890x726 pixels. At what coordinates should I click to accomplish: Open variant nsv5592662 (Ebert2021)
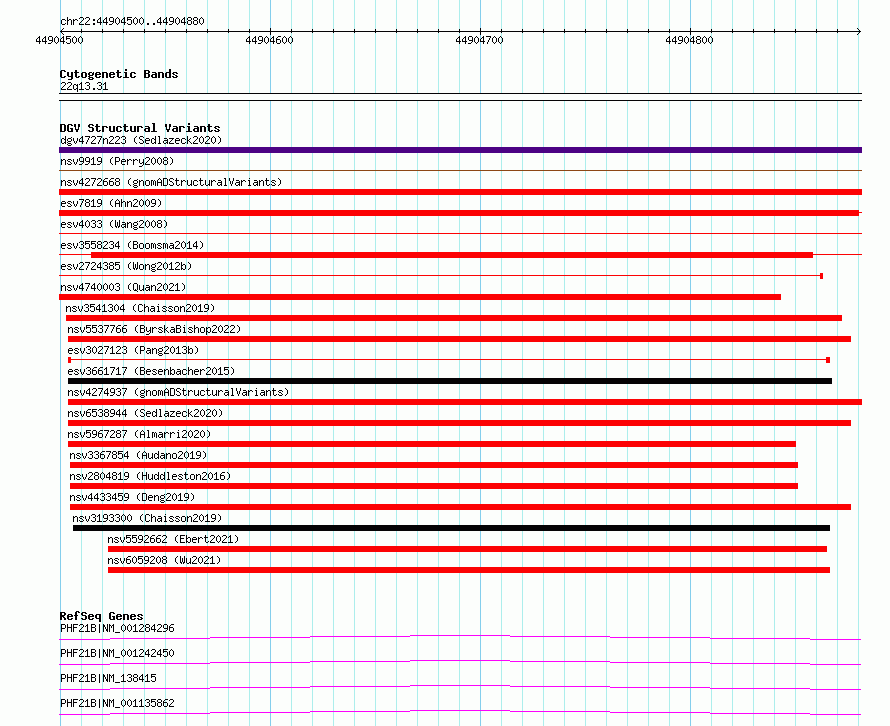173,539
